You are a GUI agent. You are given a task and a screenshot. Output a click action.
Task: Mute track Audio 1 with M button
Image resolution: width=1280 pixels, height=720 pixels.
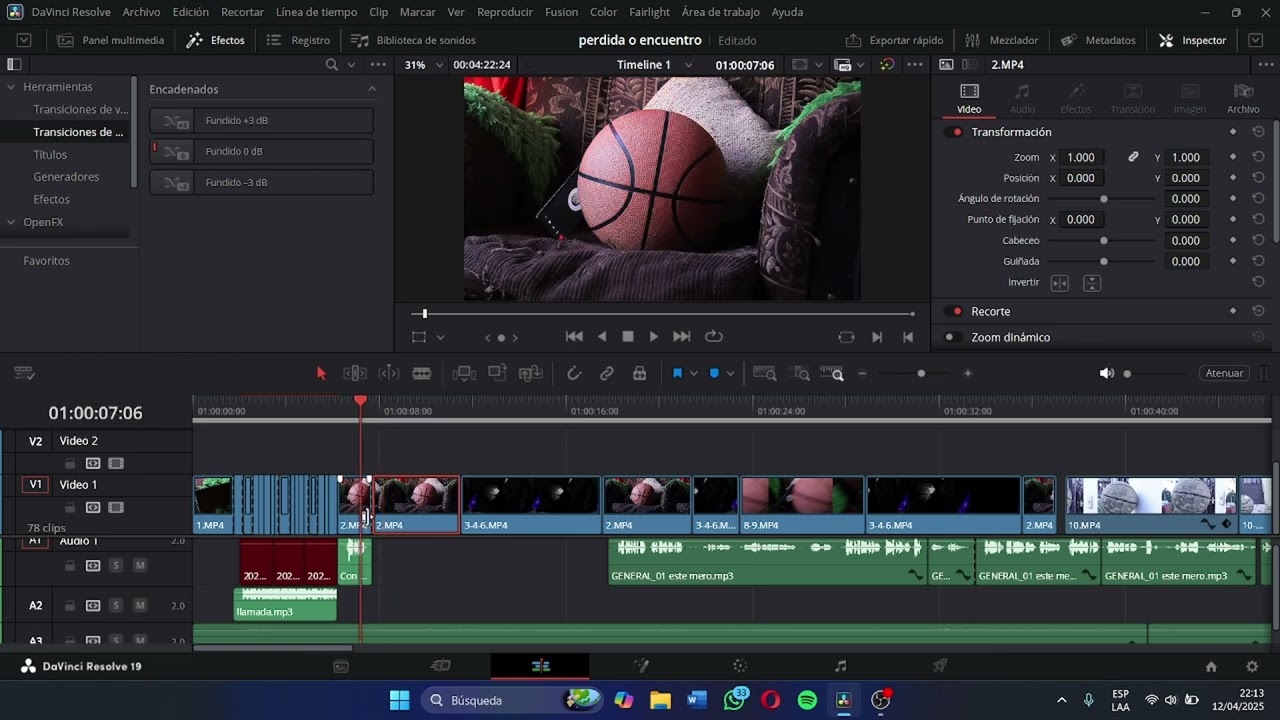click(x=139, y=566)
